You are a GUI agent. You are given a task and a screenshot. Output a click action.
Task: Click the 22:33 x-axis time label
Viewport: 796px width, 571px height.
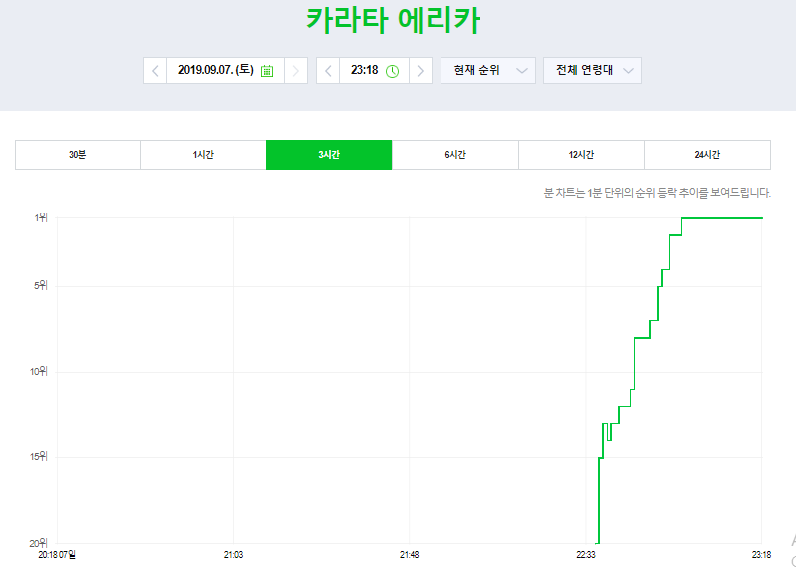coord(586,555)
